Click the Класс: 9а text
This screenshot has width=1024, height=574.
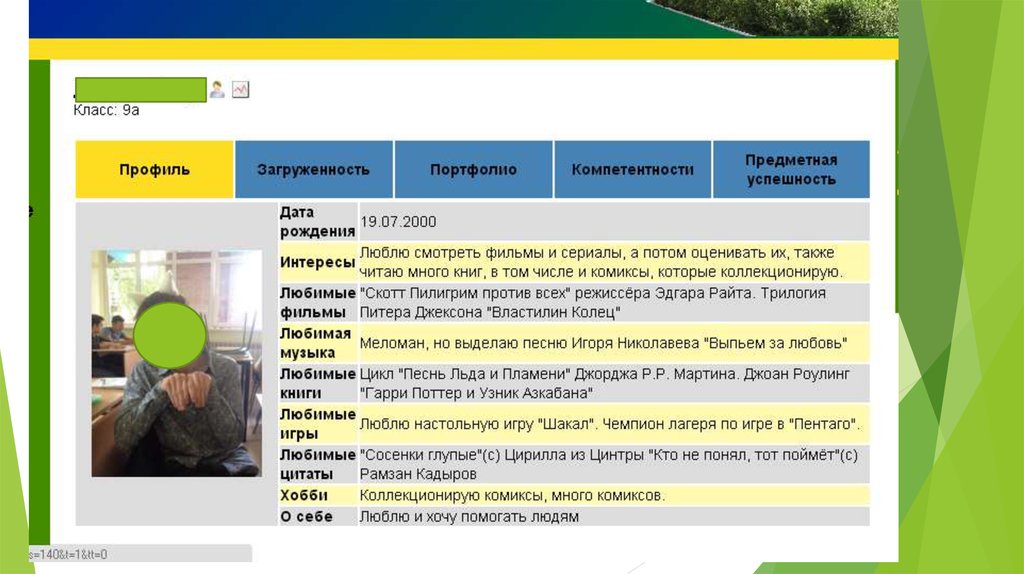106,110
